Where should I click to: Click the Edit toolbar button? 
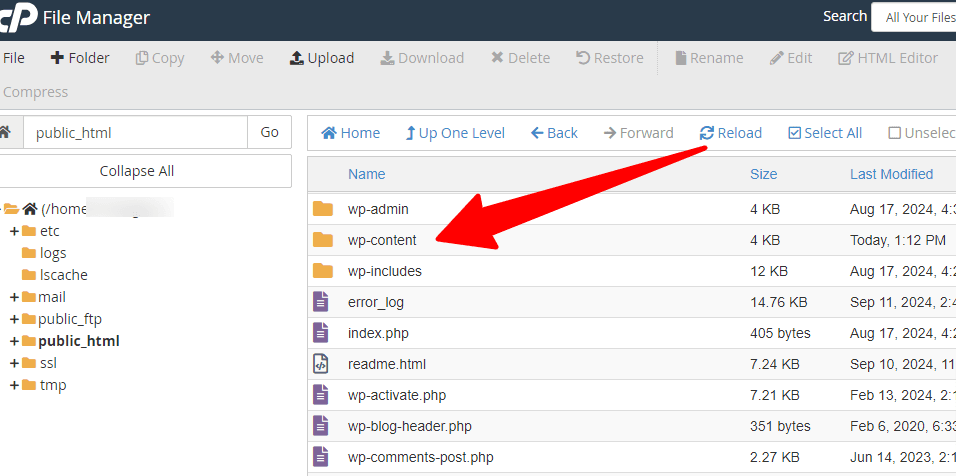(791, 58)
